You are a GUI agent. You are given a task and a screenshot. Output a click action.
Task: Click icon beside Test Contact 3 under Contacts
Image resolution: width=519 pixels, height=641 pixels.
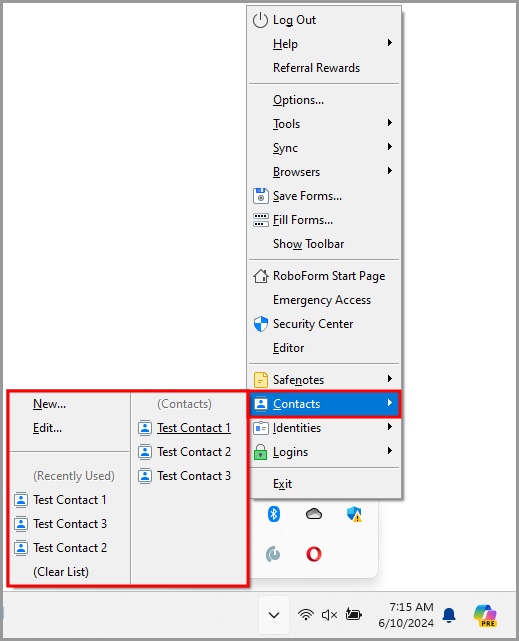pos(145,476)
